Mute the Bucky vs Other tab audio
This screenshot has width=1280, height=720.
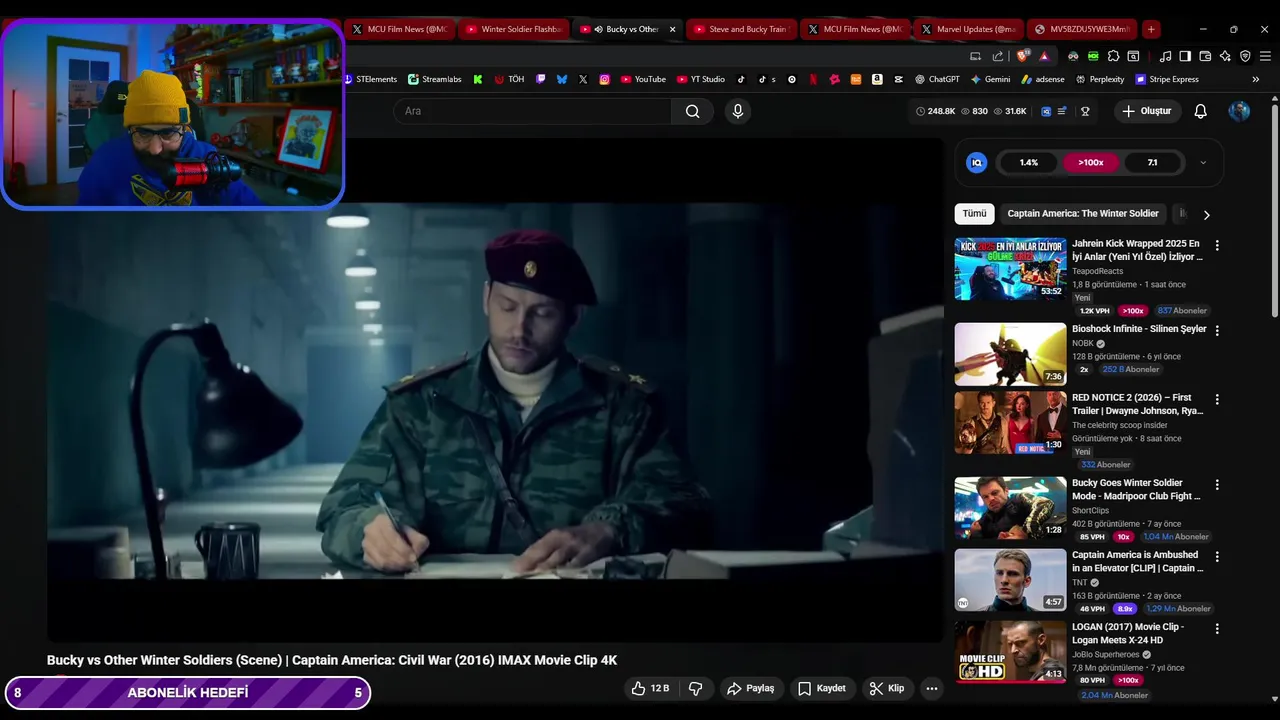tap(597, 29)
